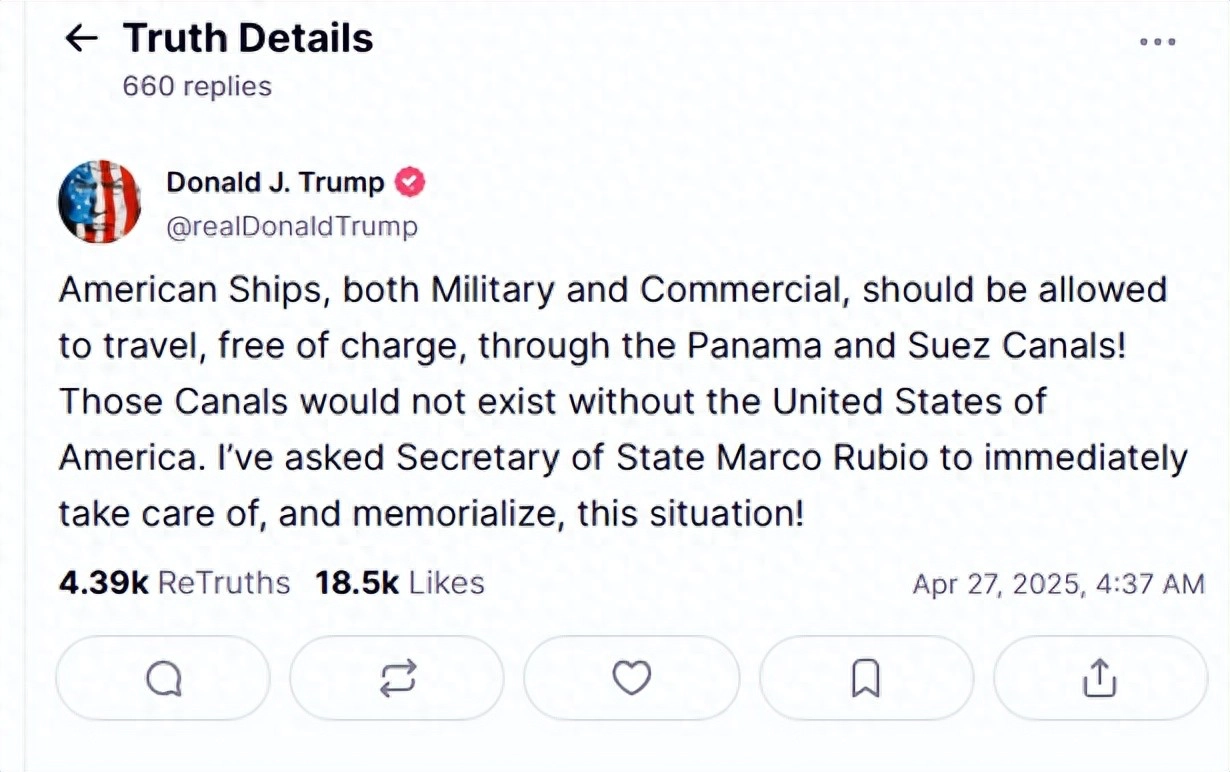
Task: Click the last line ending 'this situation!'
Action: (x=431, y=514)
